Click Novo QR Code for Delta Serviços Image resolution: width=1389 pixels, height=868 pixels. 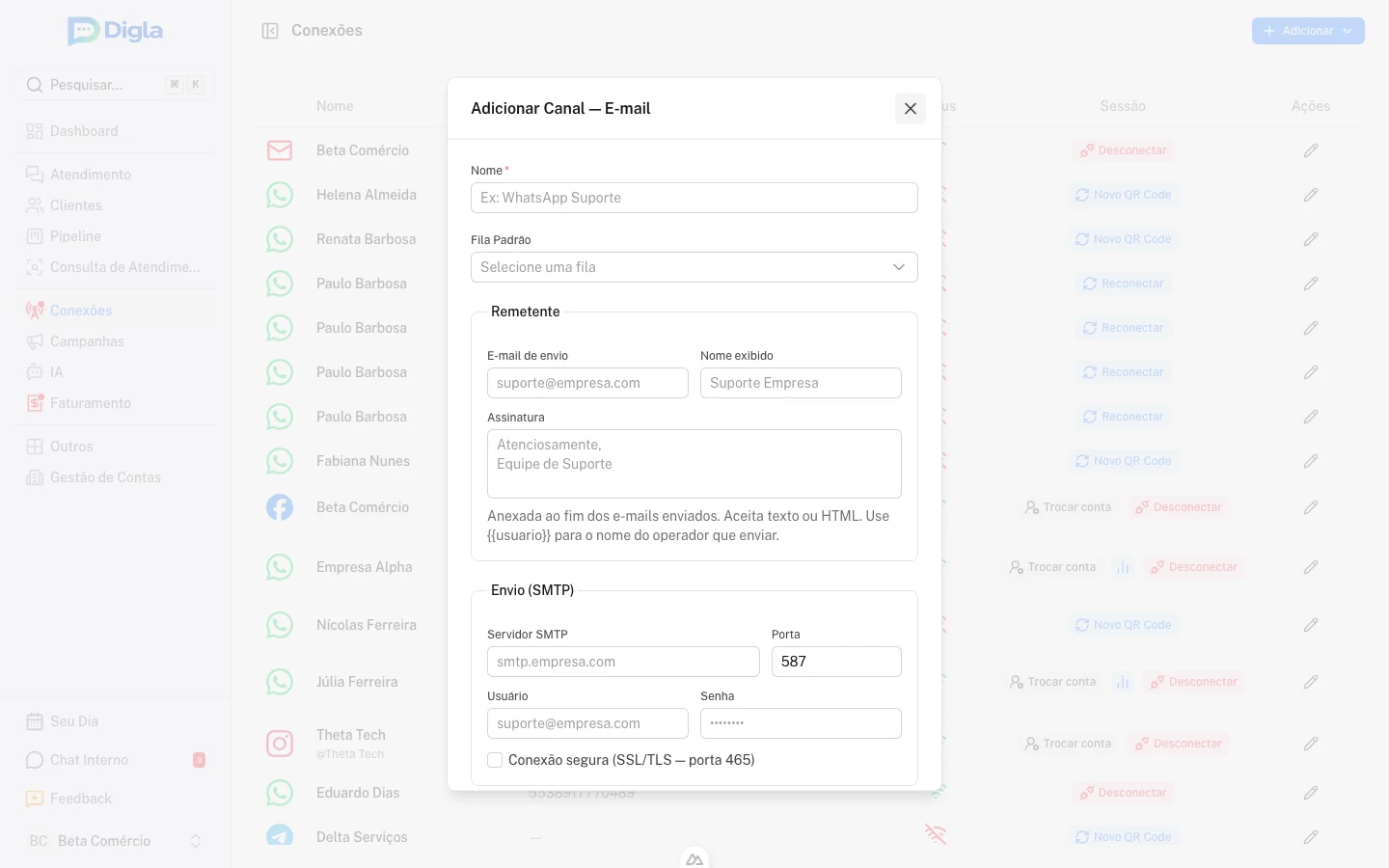[1123, 837]
